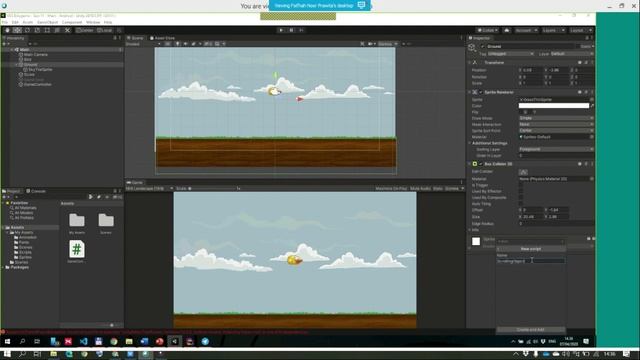Click the new script Name input field
This screenshot has width=640, height=360.
(531, 261)
